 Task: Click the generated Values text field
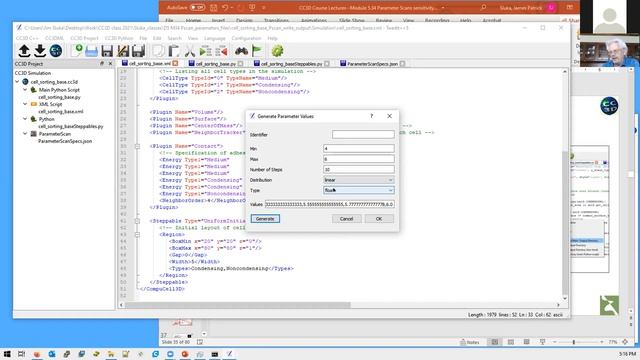pyautogui.click(x=330, y=204)
